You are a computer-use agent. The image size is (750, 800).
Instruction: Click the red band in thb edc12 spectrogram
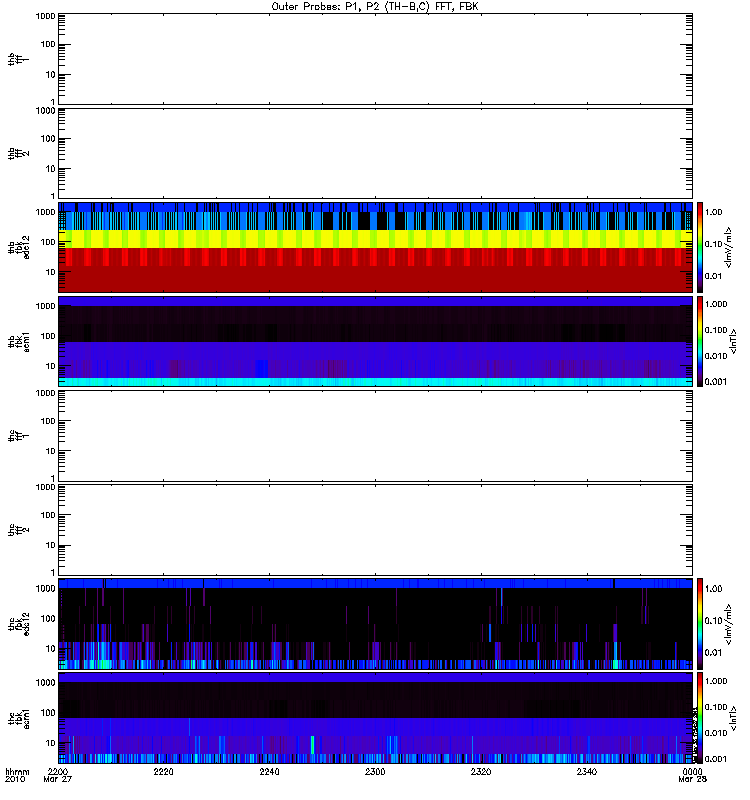coord(375,270)
